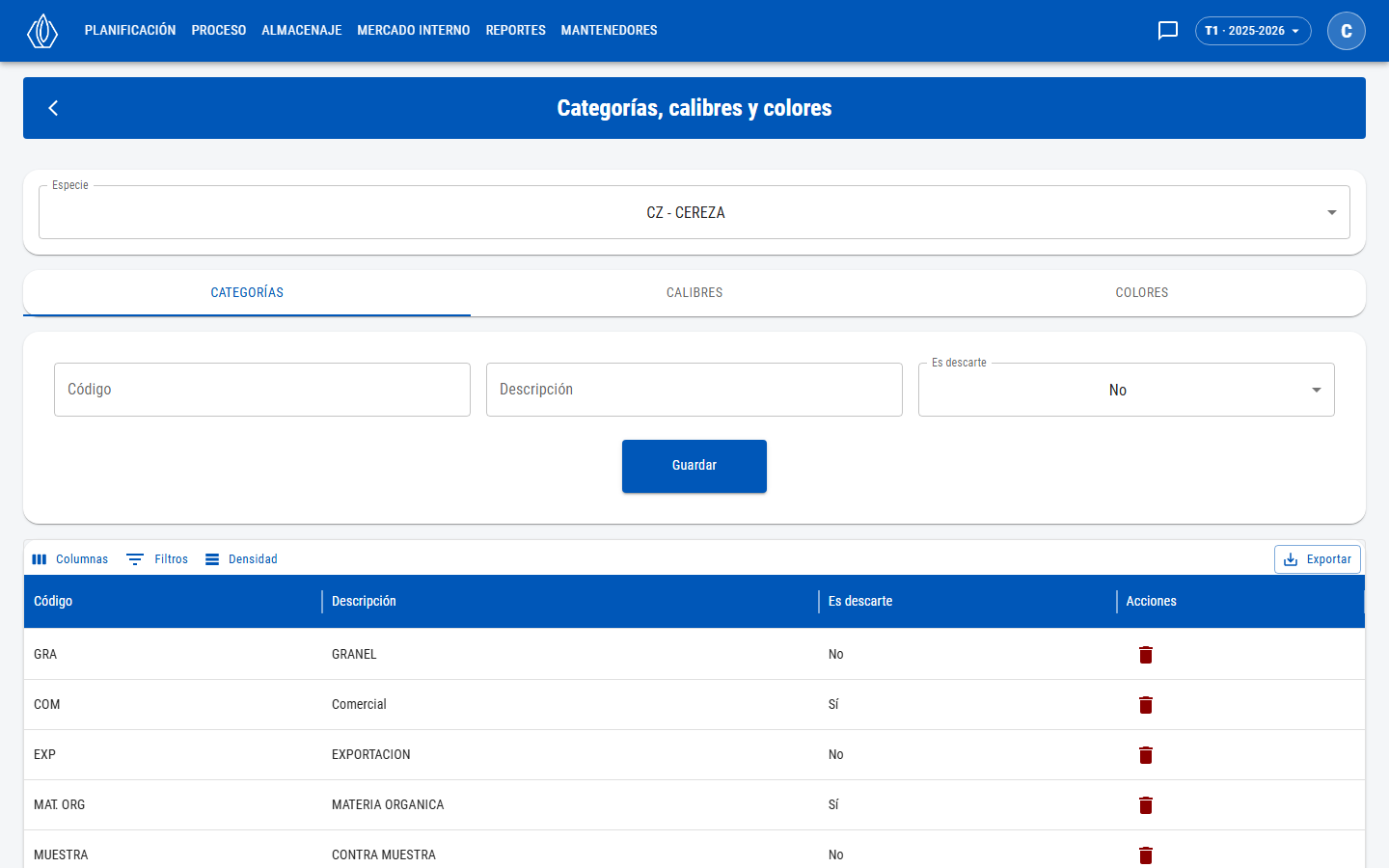
Task: Select the CATEGORÍAS tab
Action: (x=247, y=292)
